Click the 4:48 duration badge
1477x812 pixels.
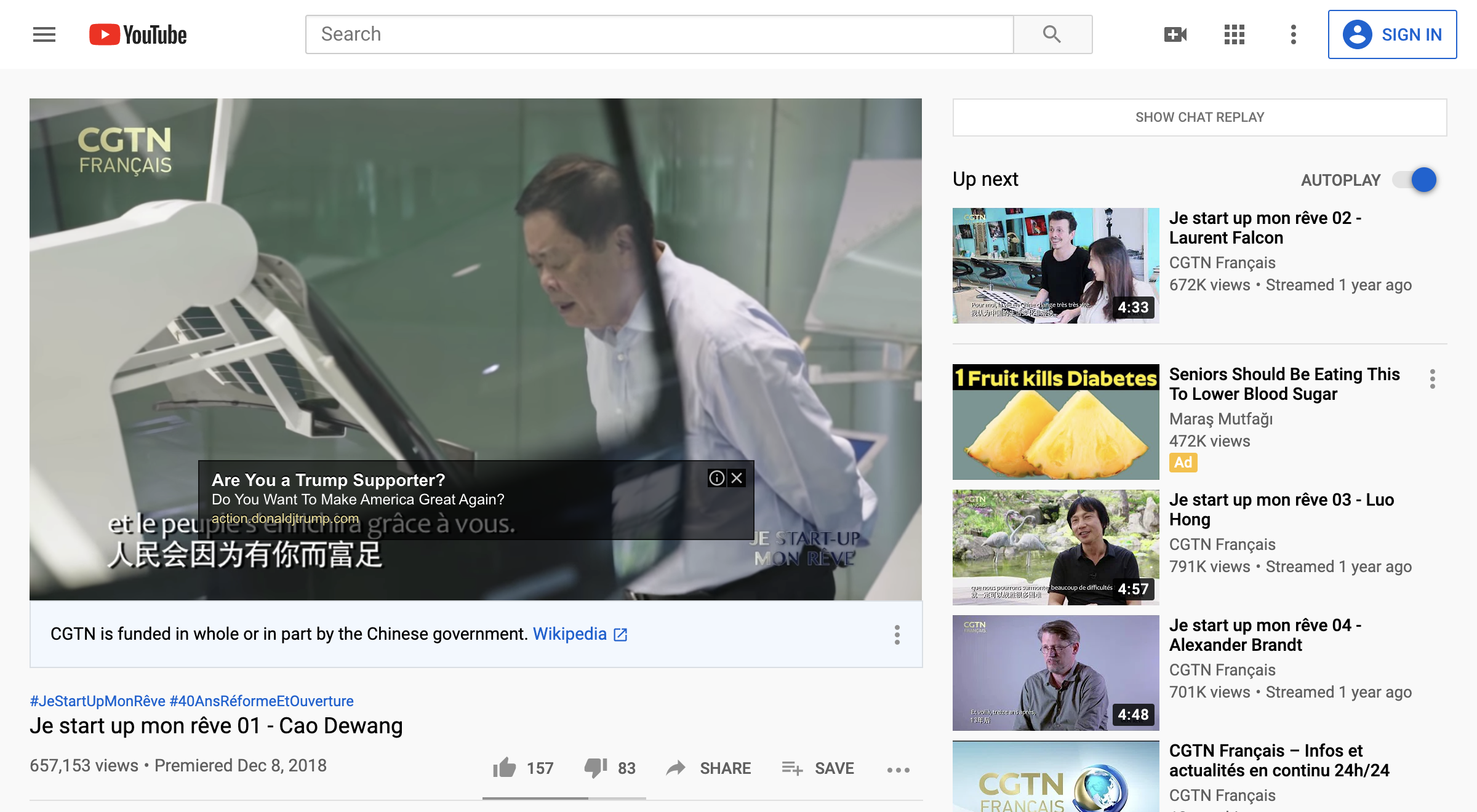(x=1133, y=714)
